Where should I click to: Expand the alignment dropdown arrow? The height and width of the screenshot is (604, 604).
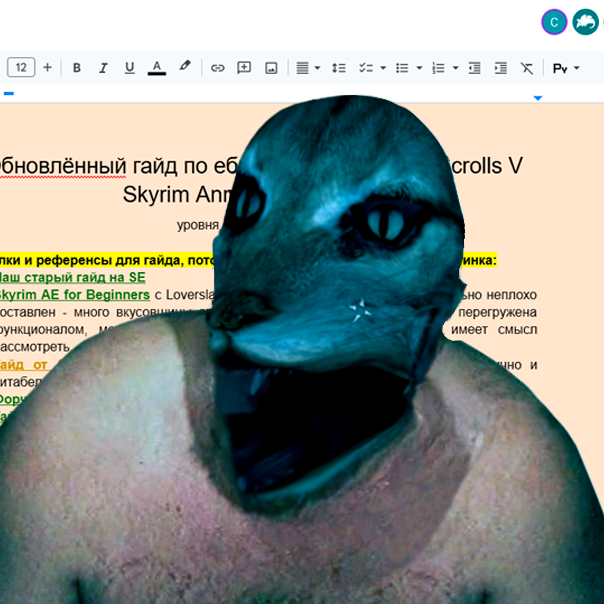click(x=317, y=68)
